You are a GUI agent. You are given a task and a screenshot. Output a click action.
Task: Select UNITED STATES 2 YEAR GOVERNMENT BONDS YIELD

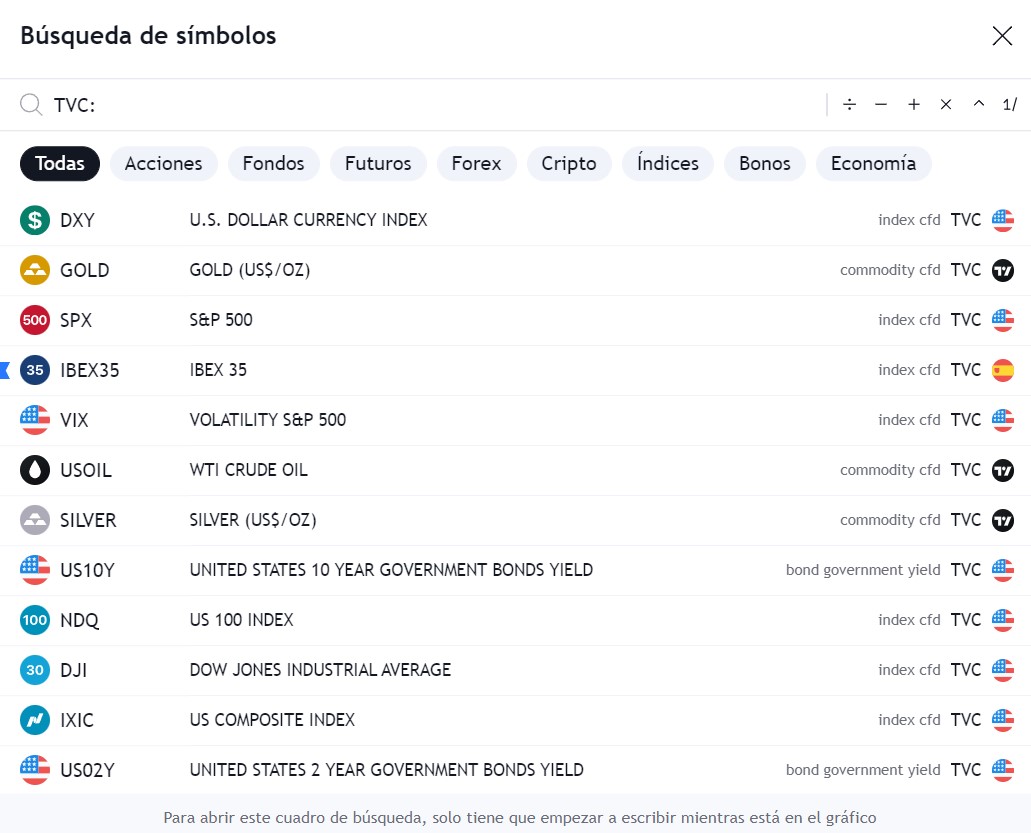(x=387, y=770)
